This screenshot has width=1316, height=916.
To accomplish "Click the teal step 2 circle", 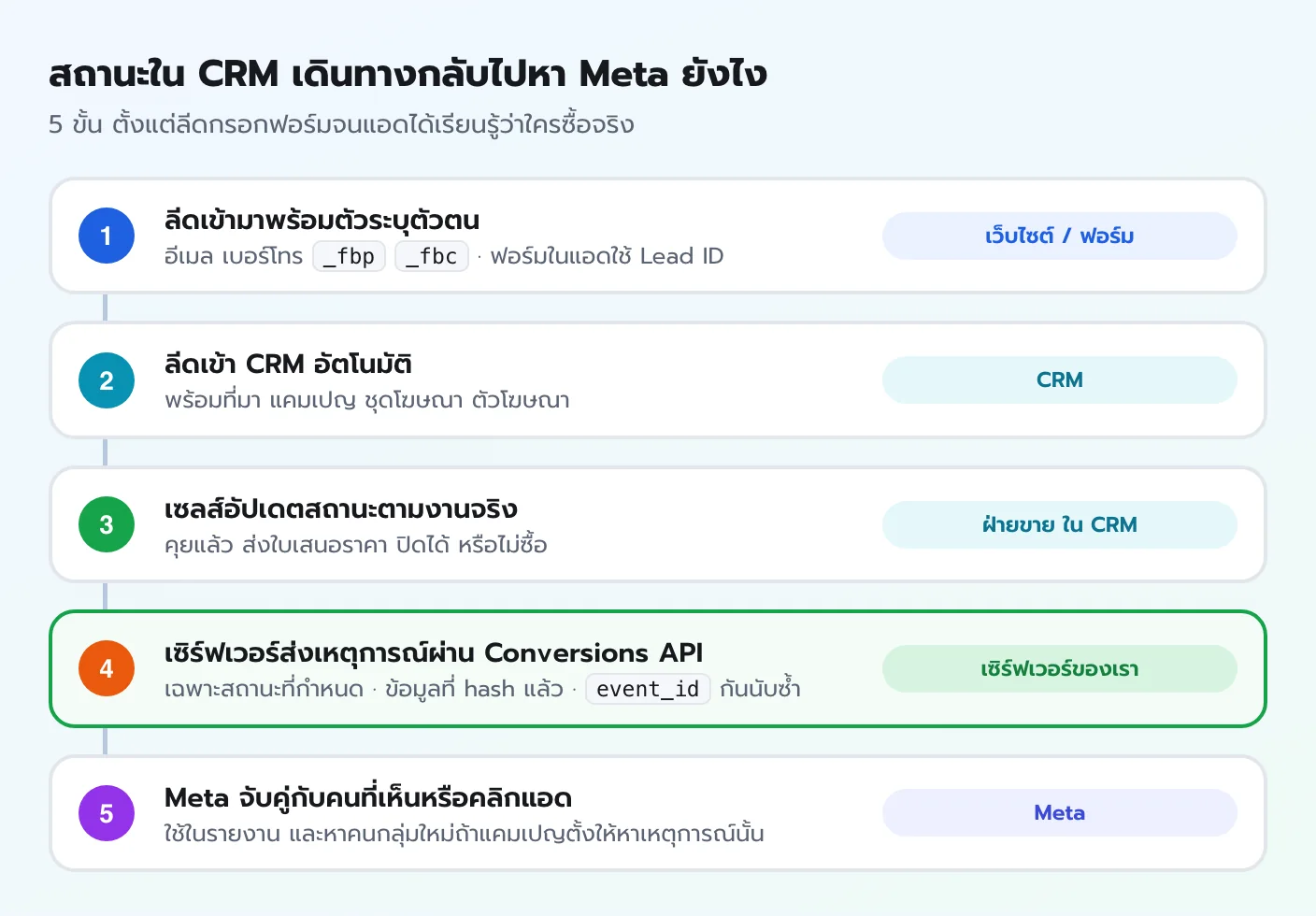I will 107,380.
